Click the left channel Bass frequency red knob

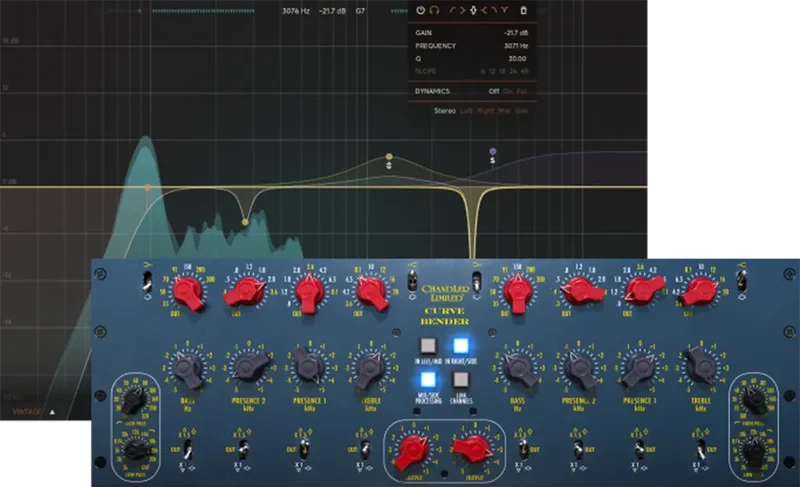[188, 293]
